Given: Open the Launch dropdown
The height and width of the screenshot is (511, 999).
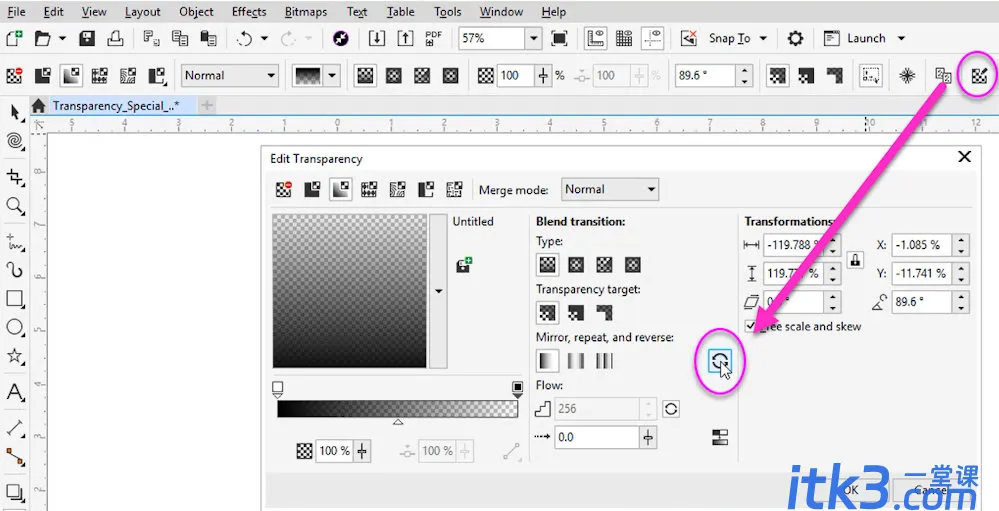Looking at the screenshot, I should (902, 38).
